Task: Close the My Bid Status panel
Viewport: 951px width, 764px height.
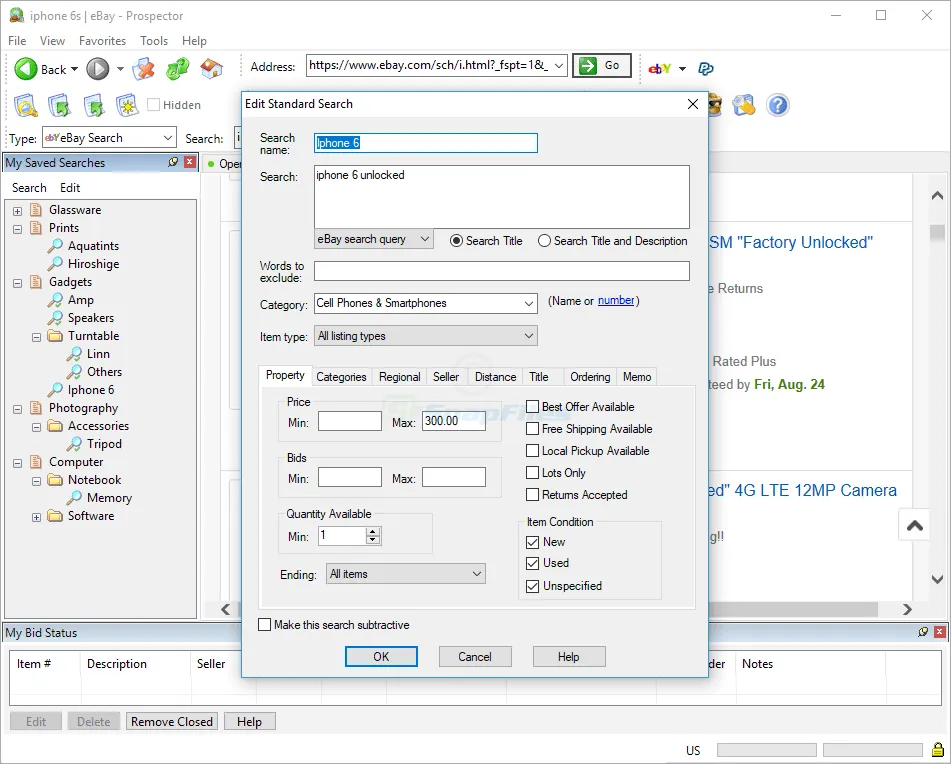Action: pyautogui.click(x=939, y=632)
